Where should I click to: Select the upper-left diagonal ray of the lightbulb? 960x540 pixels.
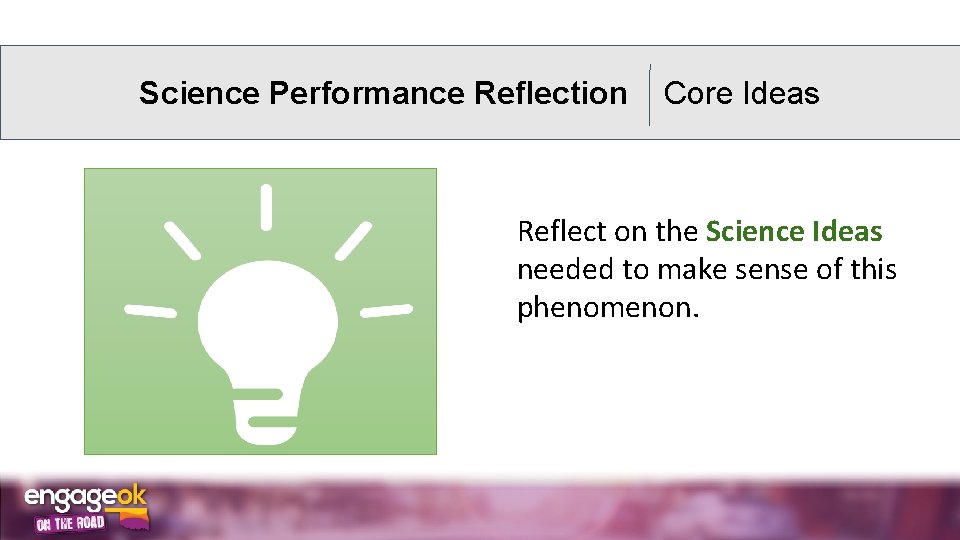pyautogui.click(x=181, y=238)
